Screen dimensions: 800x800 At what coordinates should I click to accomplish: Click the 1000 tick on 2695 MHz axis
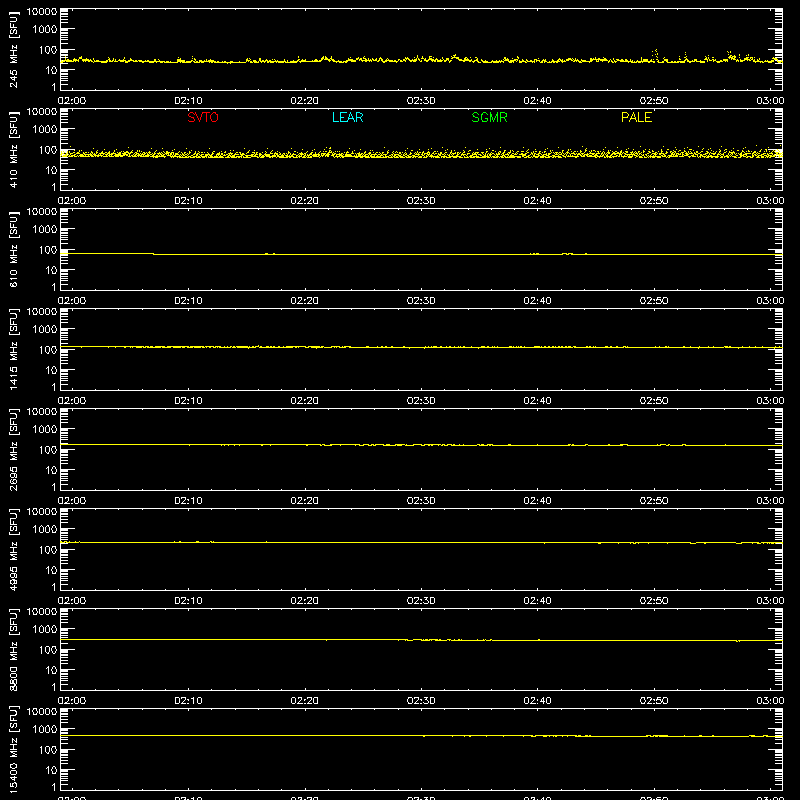point(45,430)
